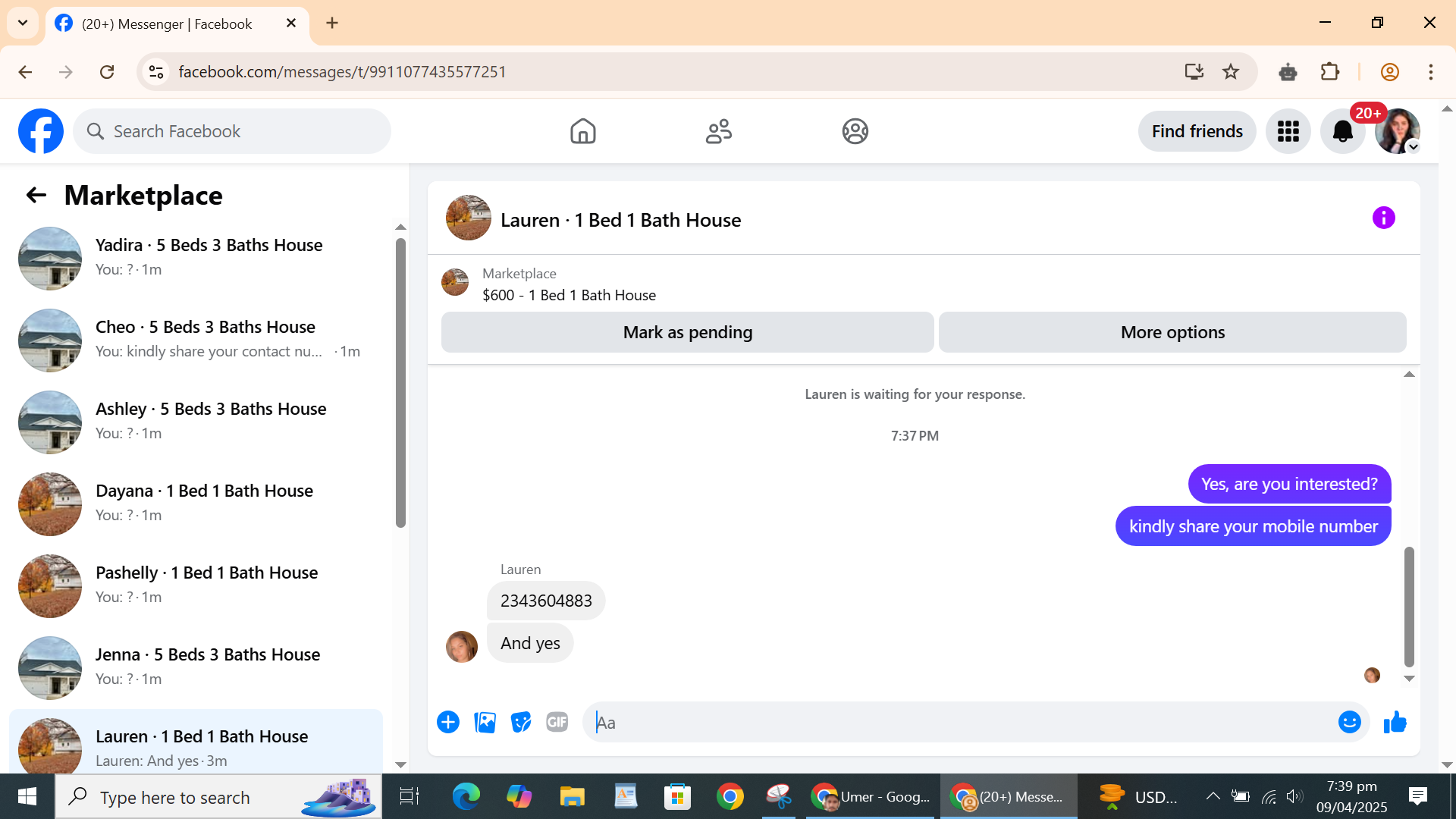
Task: Click Lauren's chat header name
Action: (620, 220)
